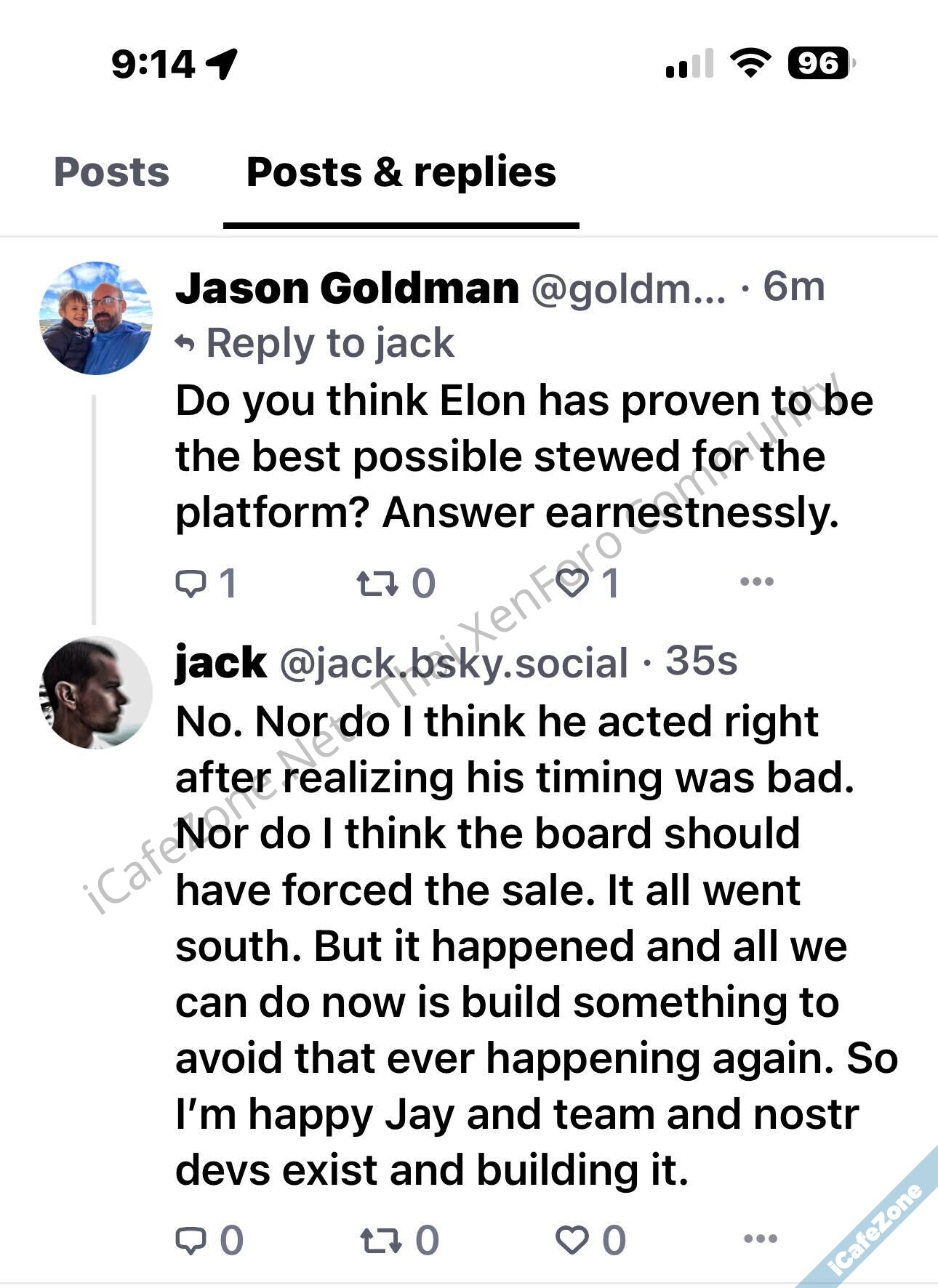Select the Posts & replies tab

tap(401, 172)
